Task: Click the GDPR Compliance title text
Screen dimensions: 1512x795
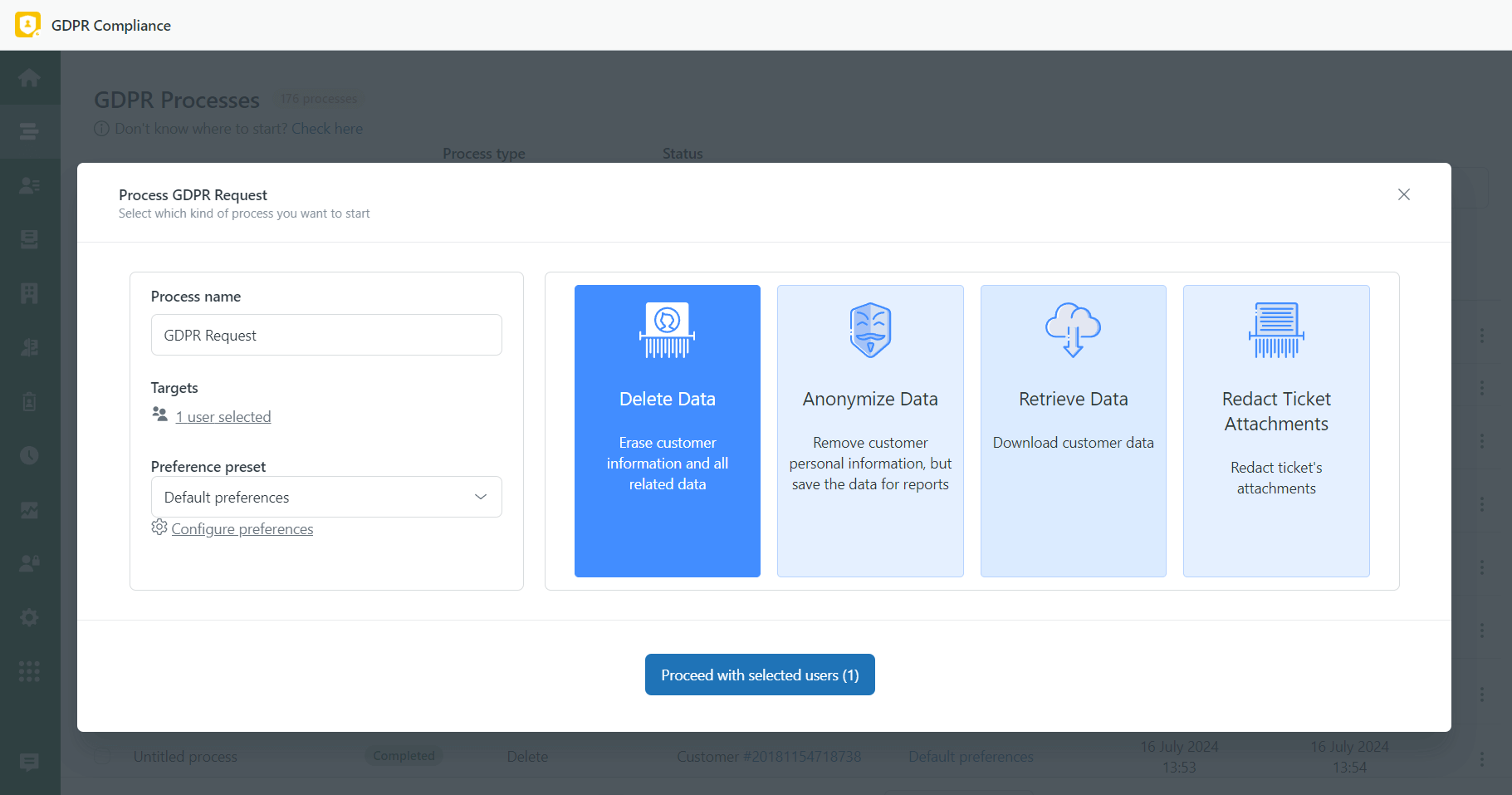Action: (x=111, y=26)
